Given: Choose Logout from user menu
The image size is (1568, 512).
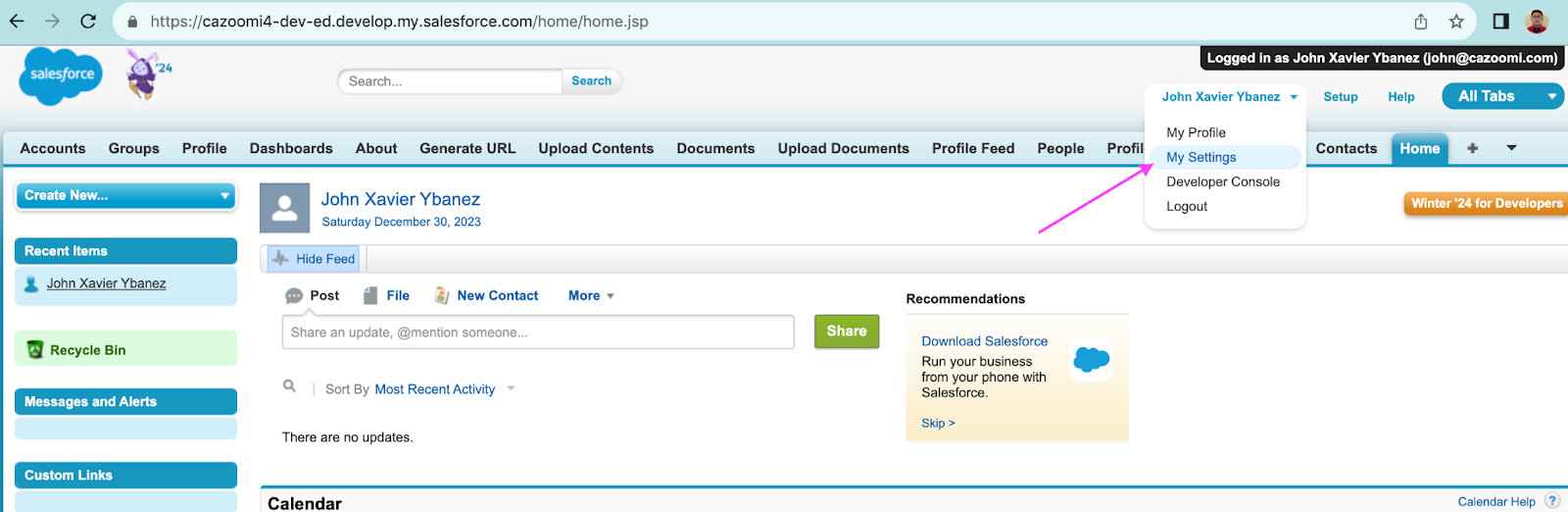Looking at the screenshot, I should tap(1187, 206).
